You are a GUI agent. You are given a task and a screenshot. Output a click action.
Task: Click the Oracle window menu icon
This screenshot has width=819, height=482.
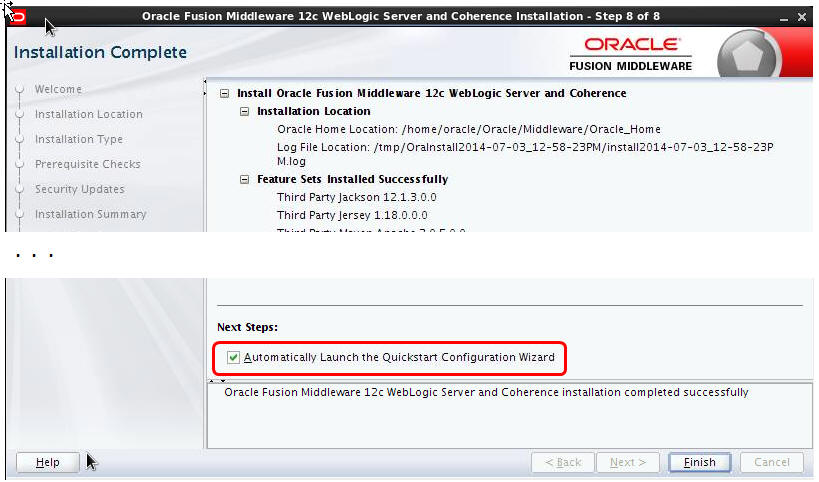click(17, 17)
